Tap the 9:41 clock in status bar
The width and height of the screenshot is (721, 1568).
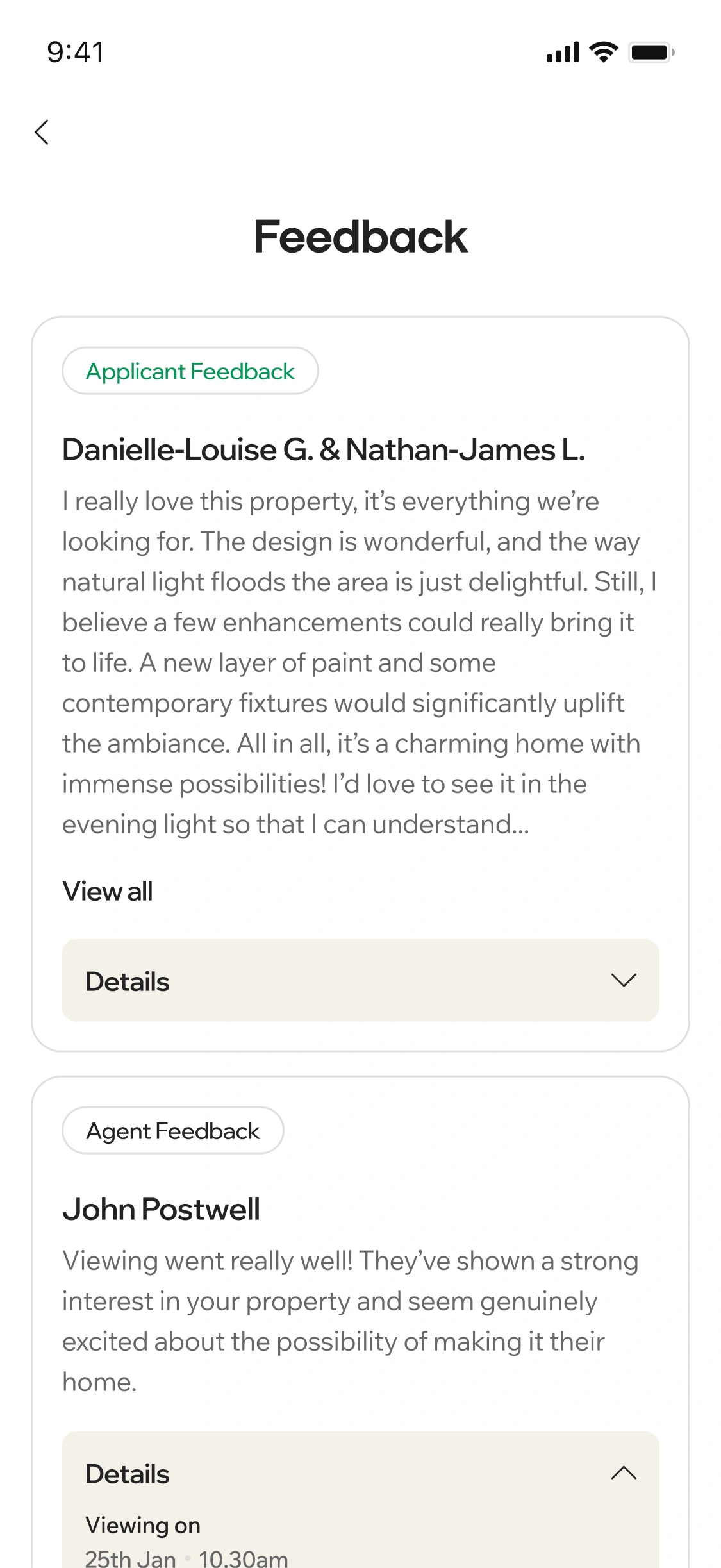pyautogui.click(x=76, y=52)
